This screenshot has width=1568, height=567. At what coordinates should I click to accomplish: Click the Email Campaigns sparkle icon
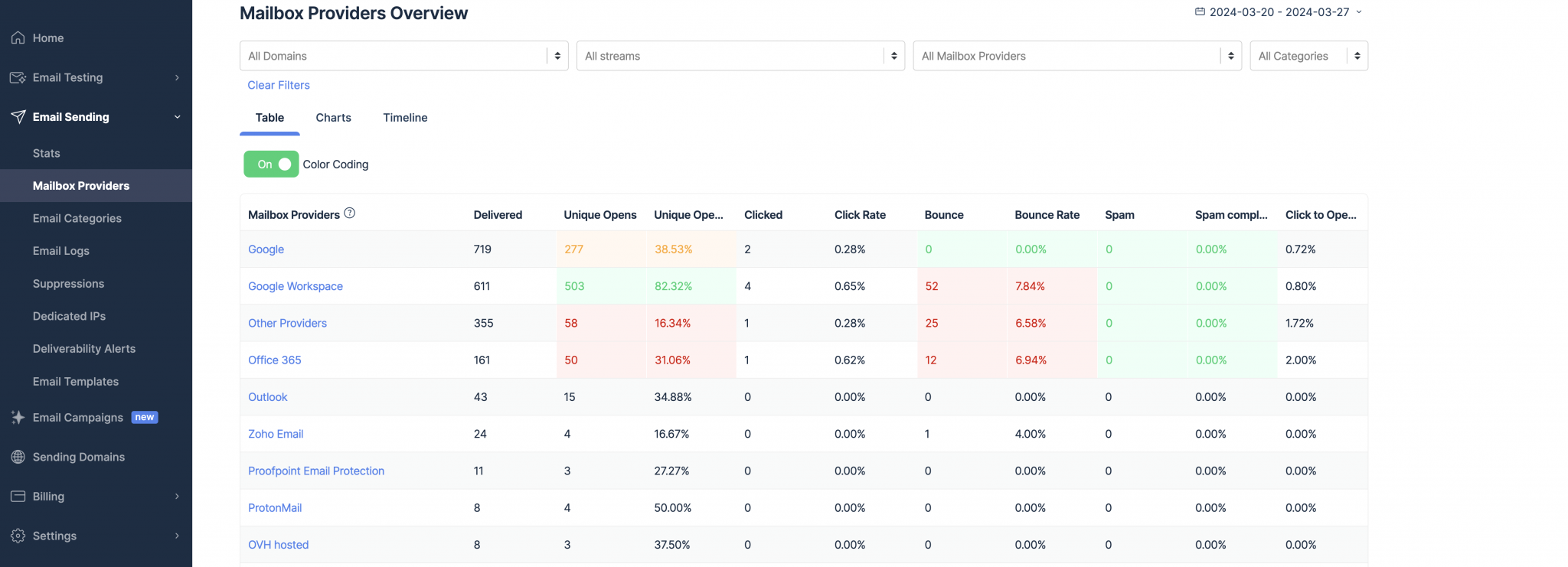(18, 417)
